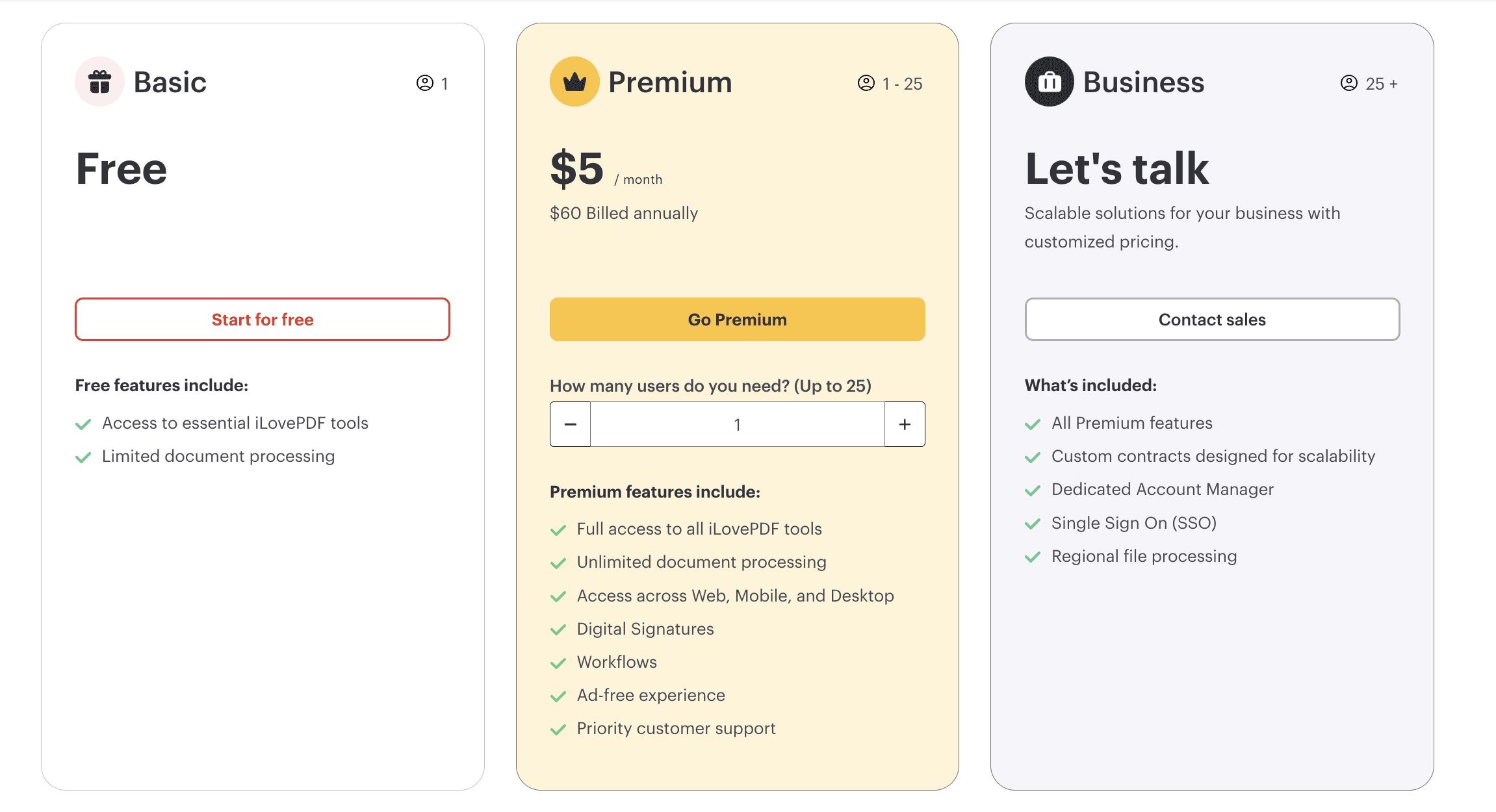Decrease the Premium user count with minus button
Screen dimensions: 1496x812
click(x=569, y=424)
